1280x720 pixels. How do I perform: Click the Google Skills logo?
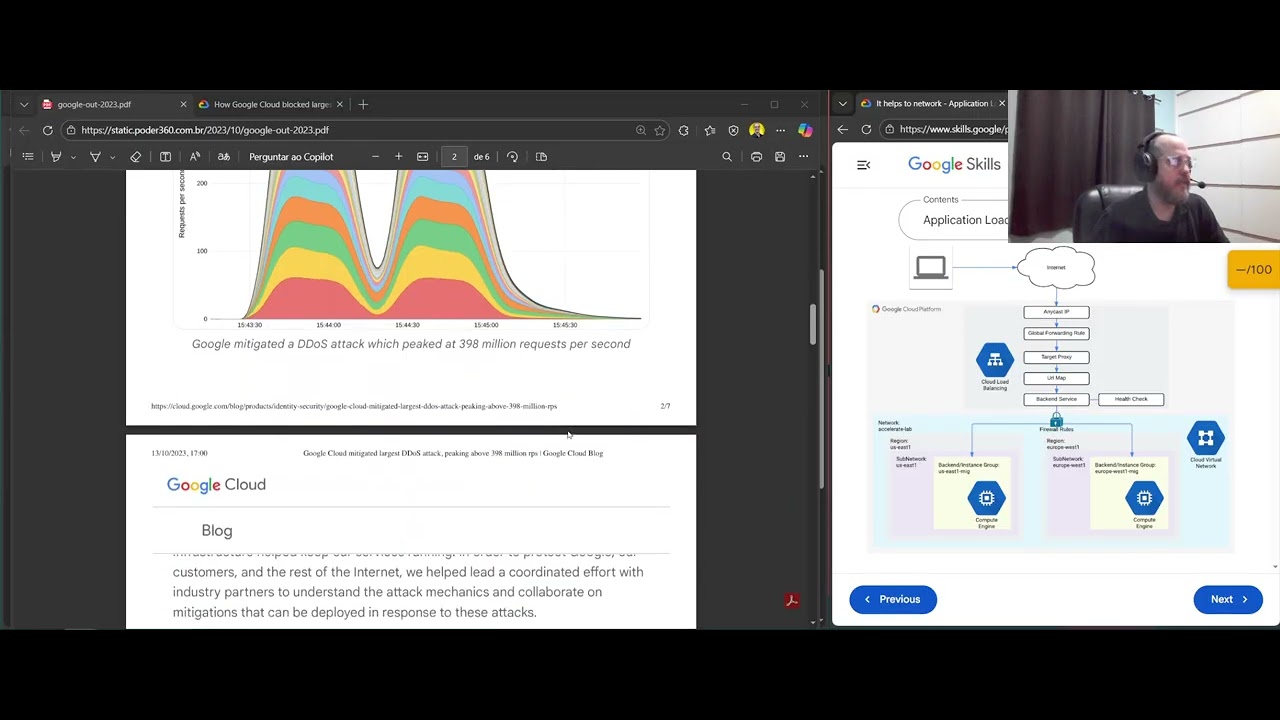coord(954,165)
